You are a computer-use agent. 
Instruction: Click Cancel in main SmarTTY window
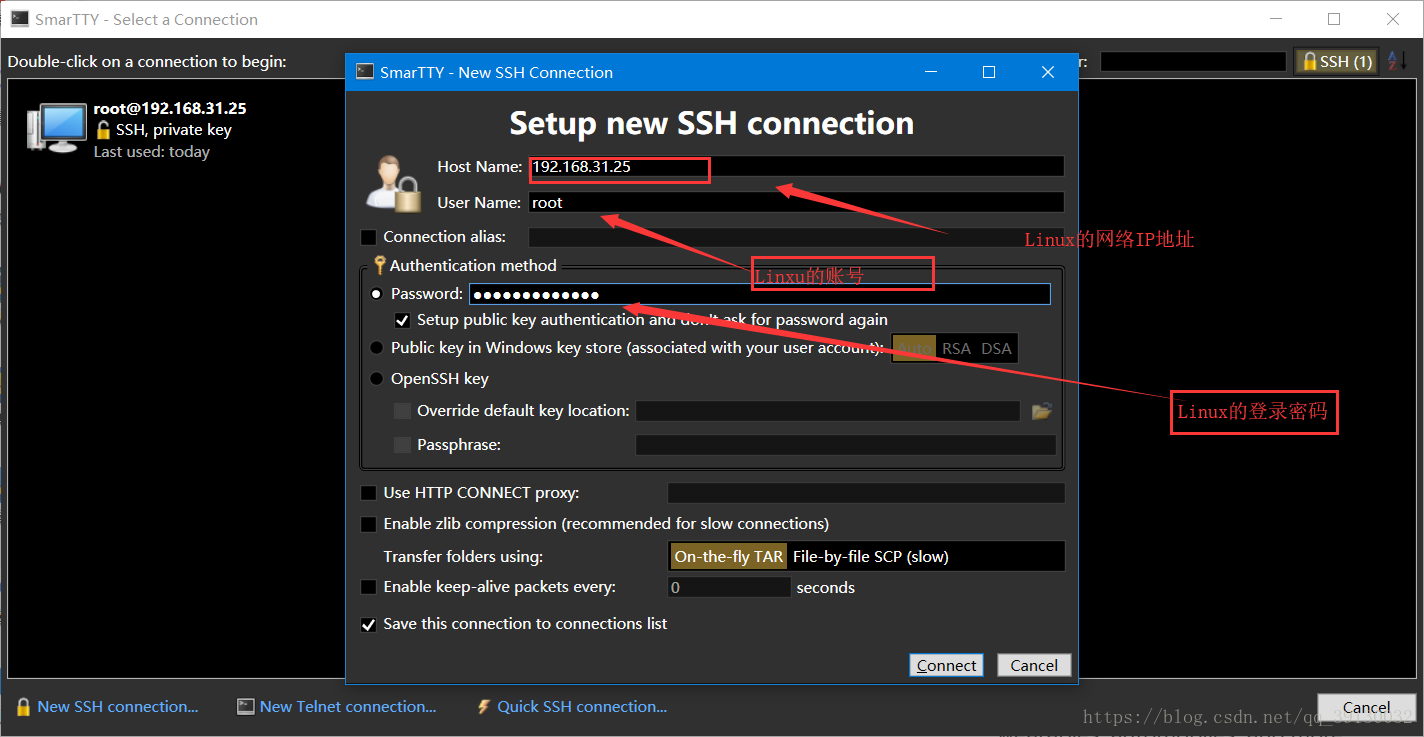pos(1366,706)
